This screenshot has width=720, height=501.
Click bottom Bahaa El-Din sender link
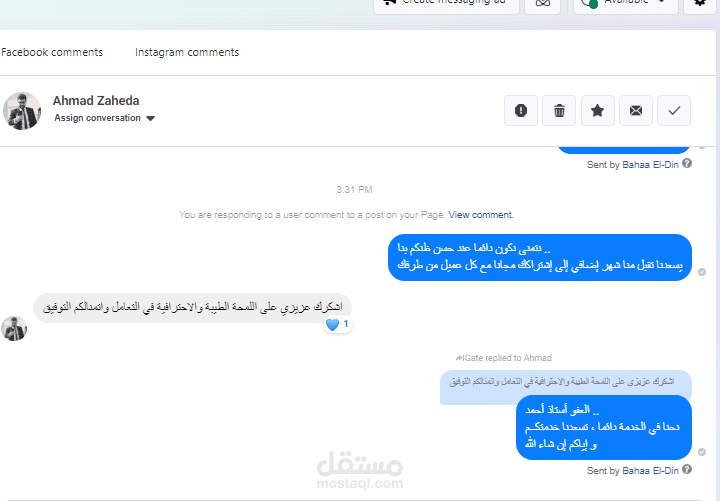[x=650, y=471]
